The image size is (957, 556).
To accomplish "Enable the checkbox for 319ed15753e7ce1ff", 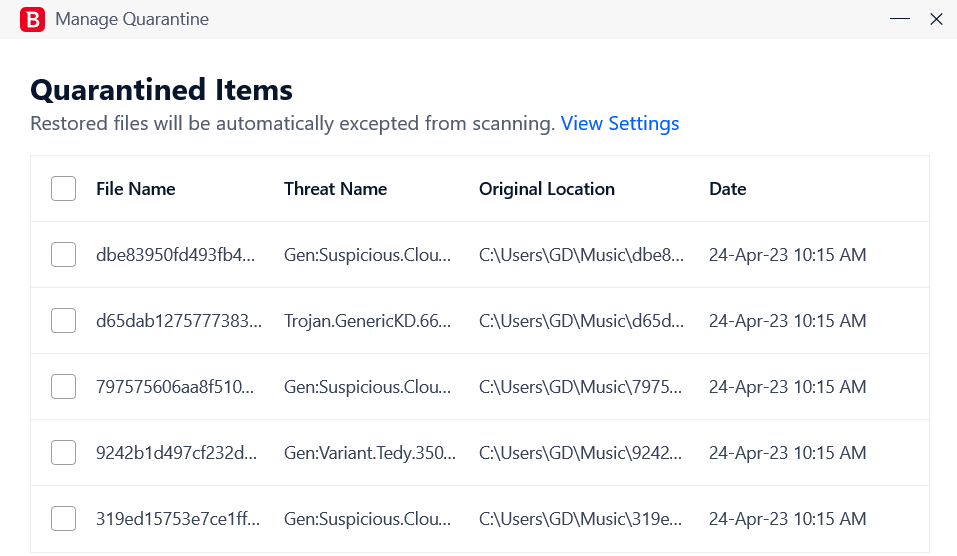I will (63, 518).
